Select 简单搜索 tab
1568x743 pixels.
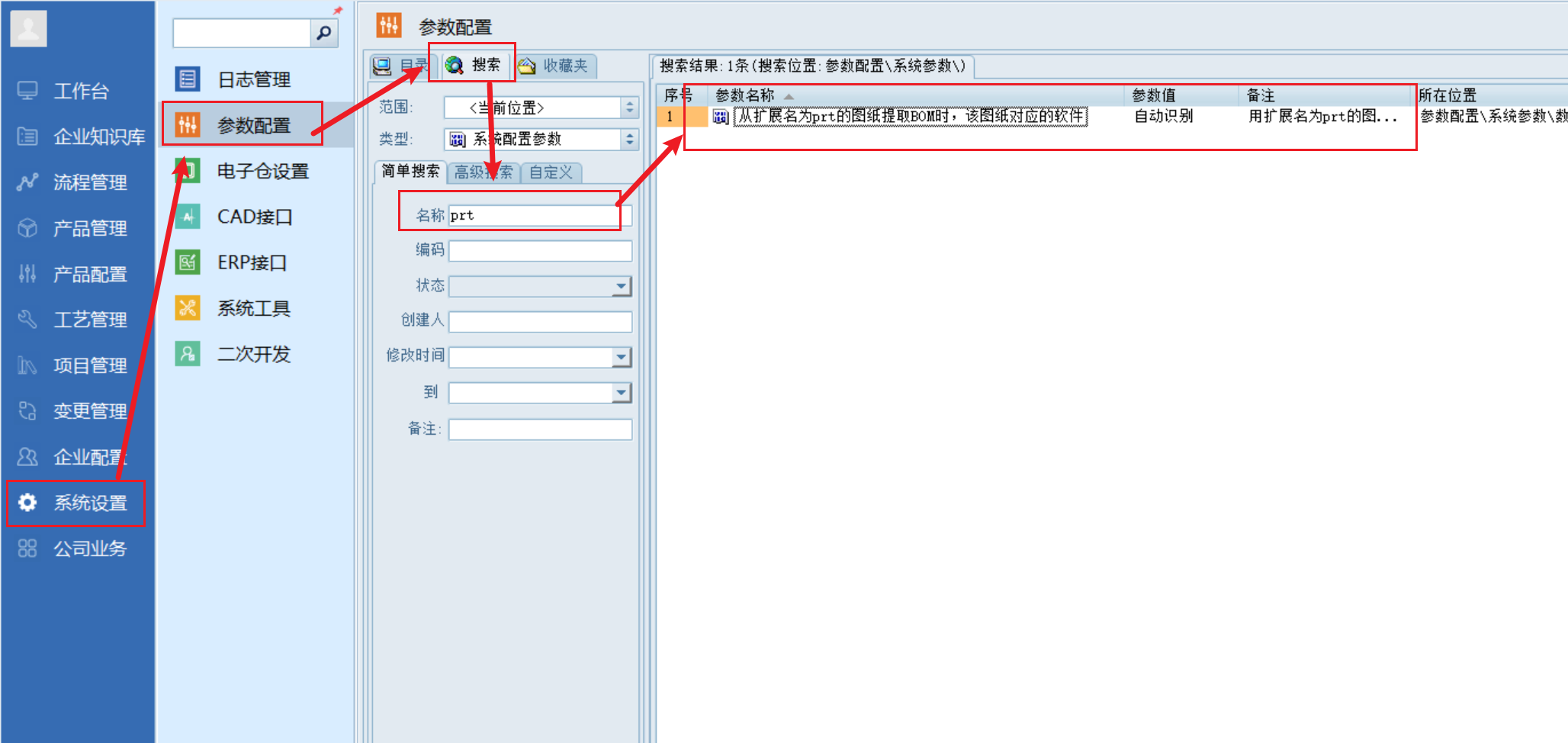tap(410, 172)
